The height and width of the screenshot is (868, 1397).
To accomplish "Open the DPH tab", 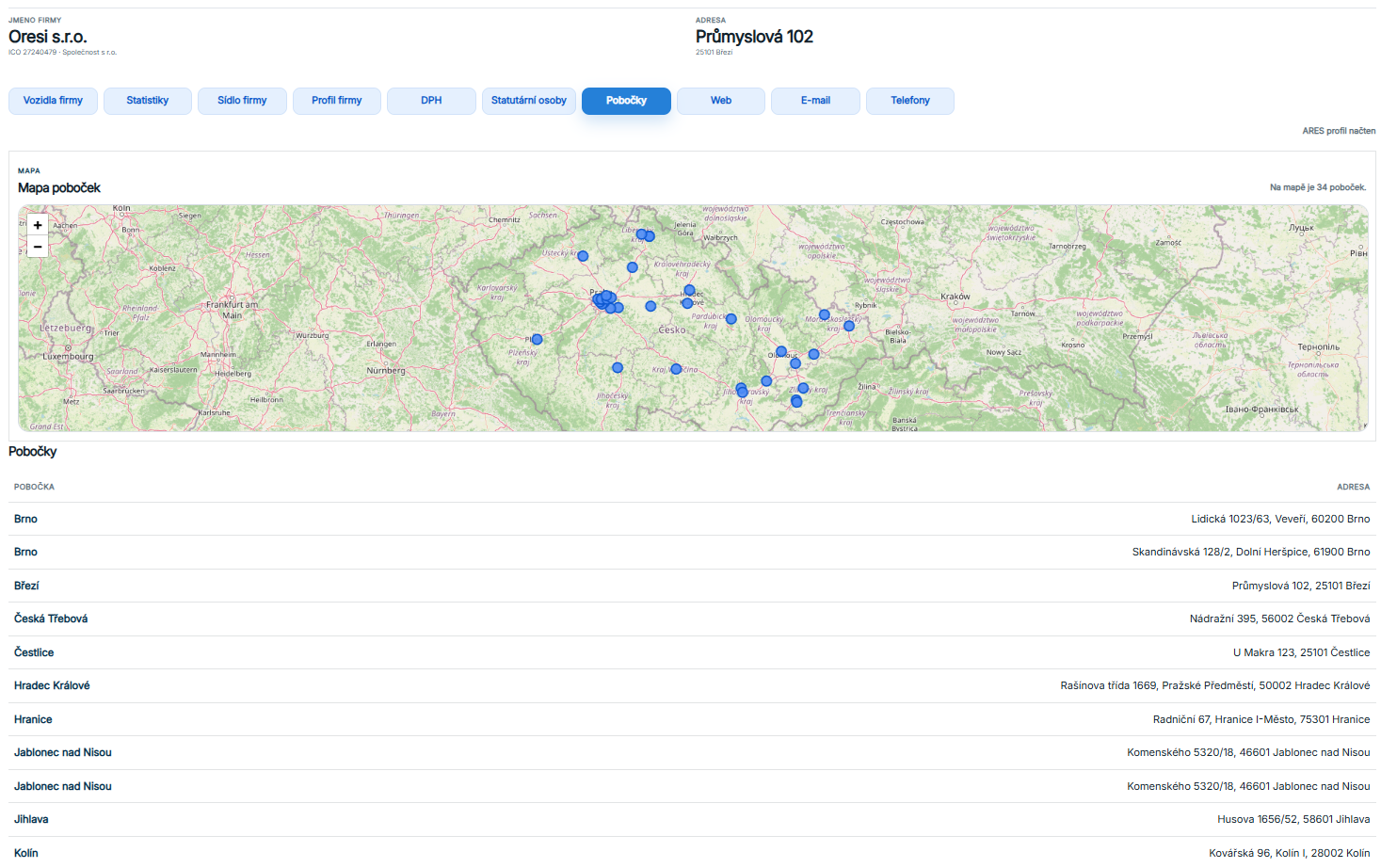I will [431, 101].
